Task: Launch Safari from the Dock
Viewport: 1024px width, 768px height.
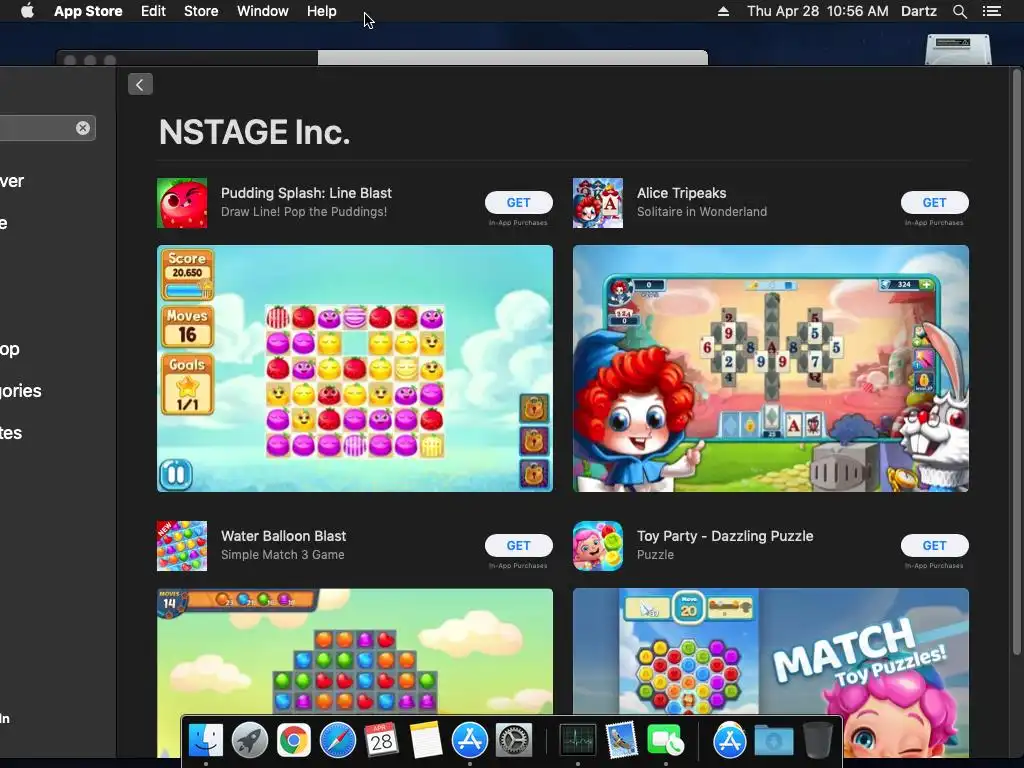Action: click(338, 740)
